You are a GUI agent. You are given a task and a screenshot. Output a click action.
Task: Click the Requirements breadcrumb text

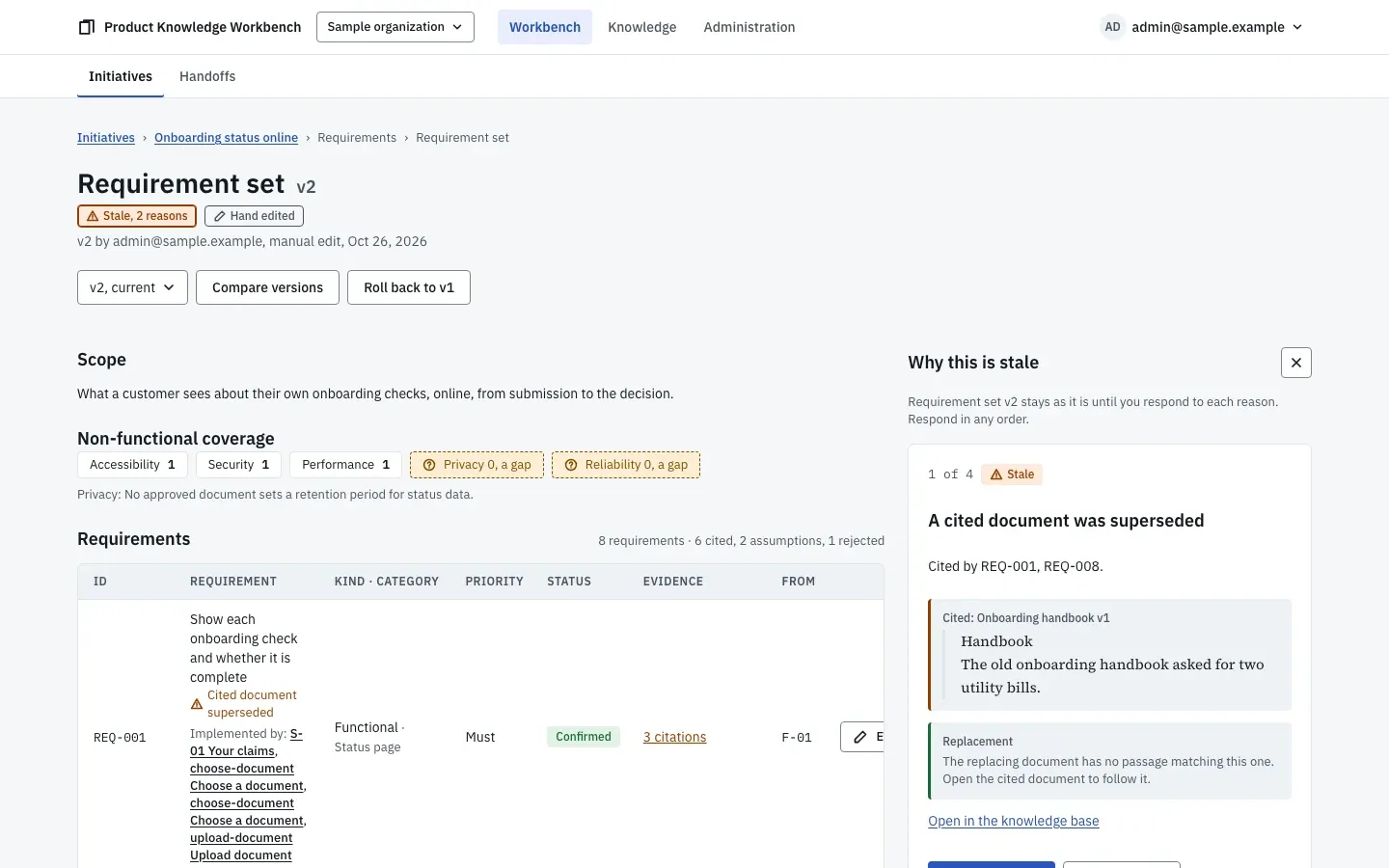tap(357, 138)
